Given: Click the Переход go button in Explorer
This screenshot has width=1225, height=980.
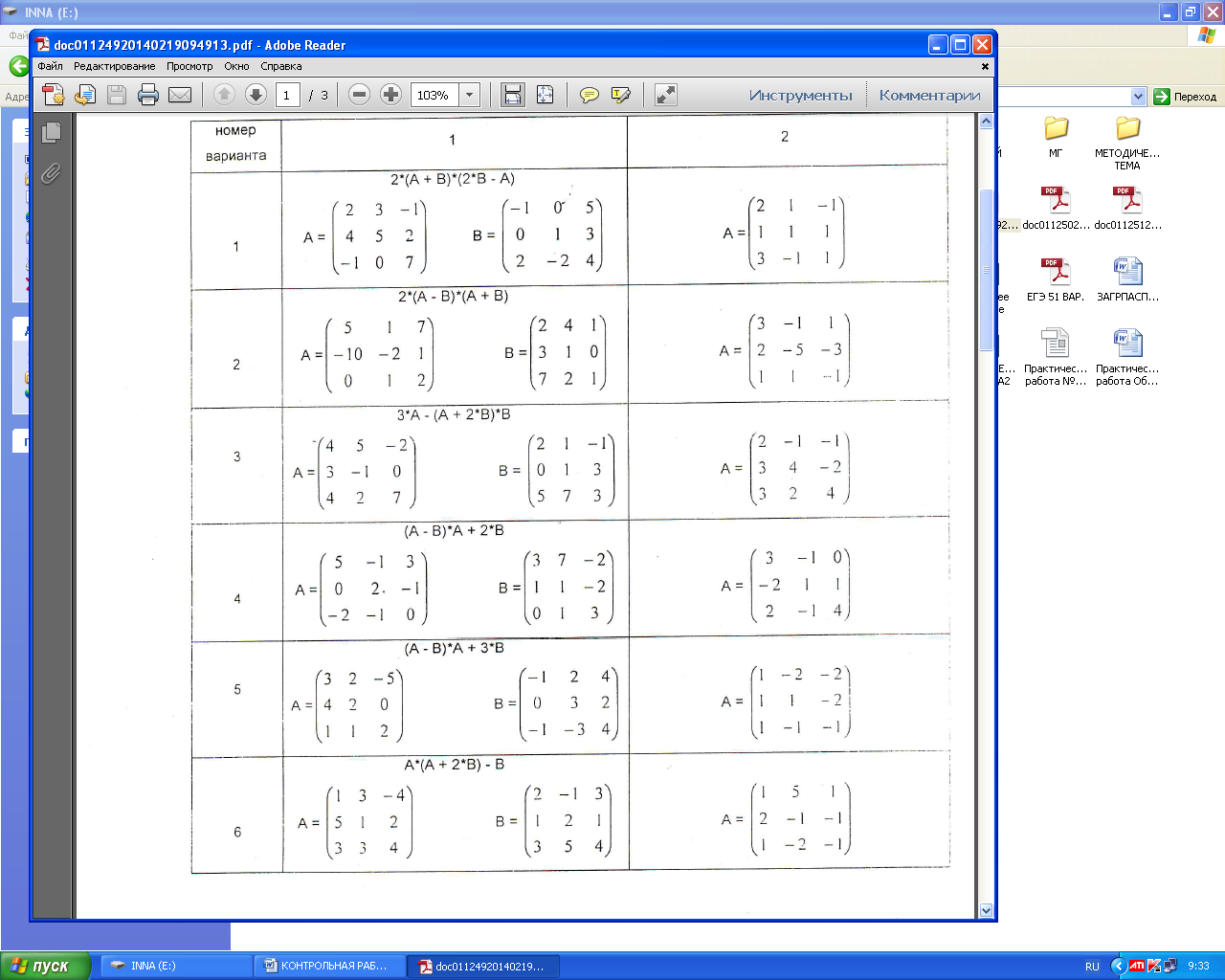Looking at the screenshot, I should tap(1185, 97).
